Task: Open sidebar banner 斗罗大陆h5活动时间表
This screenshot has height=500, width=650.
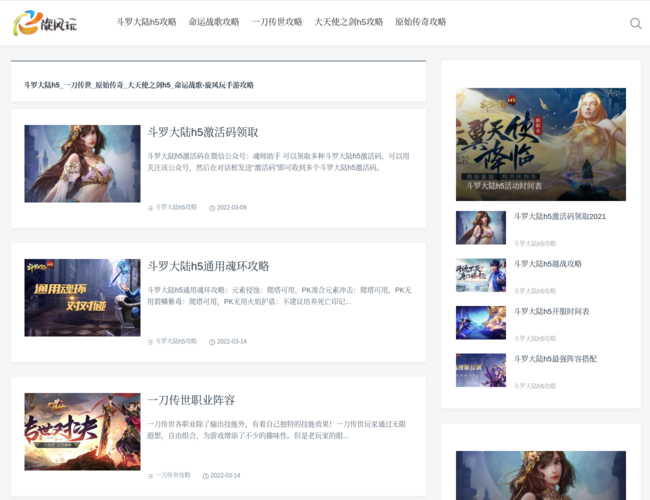Action: [541, 144]
